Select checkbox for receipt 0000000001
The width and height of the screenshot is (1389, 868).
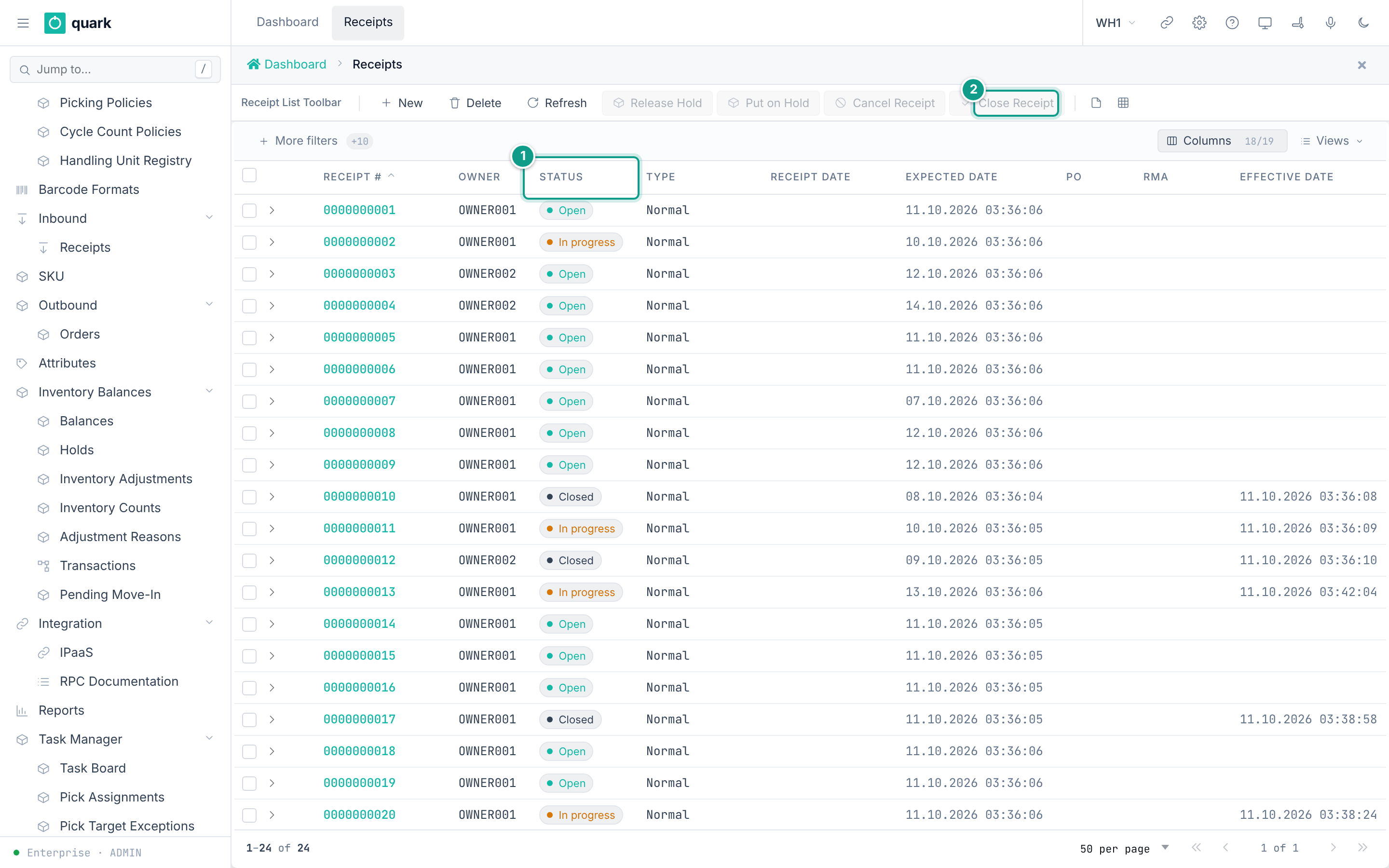(x=249, y=210)
